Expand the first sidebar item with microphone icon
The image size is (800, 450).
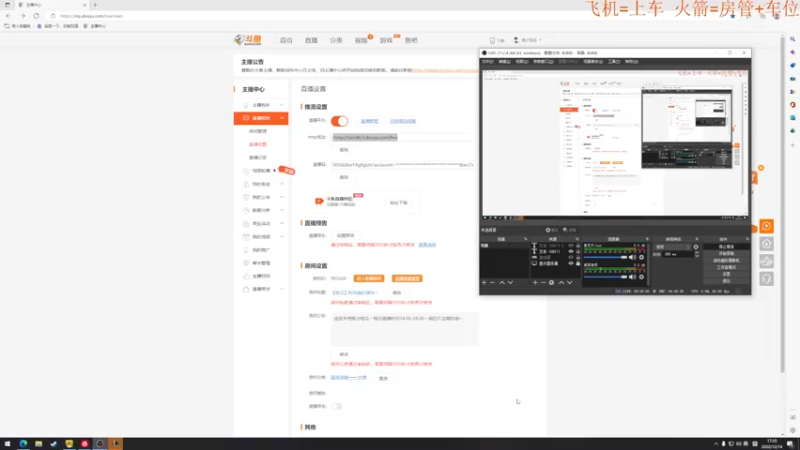[282, 105]
